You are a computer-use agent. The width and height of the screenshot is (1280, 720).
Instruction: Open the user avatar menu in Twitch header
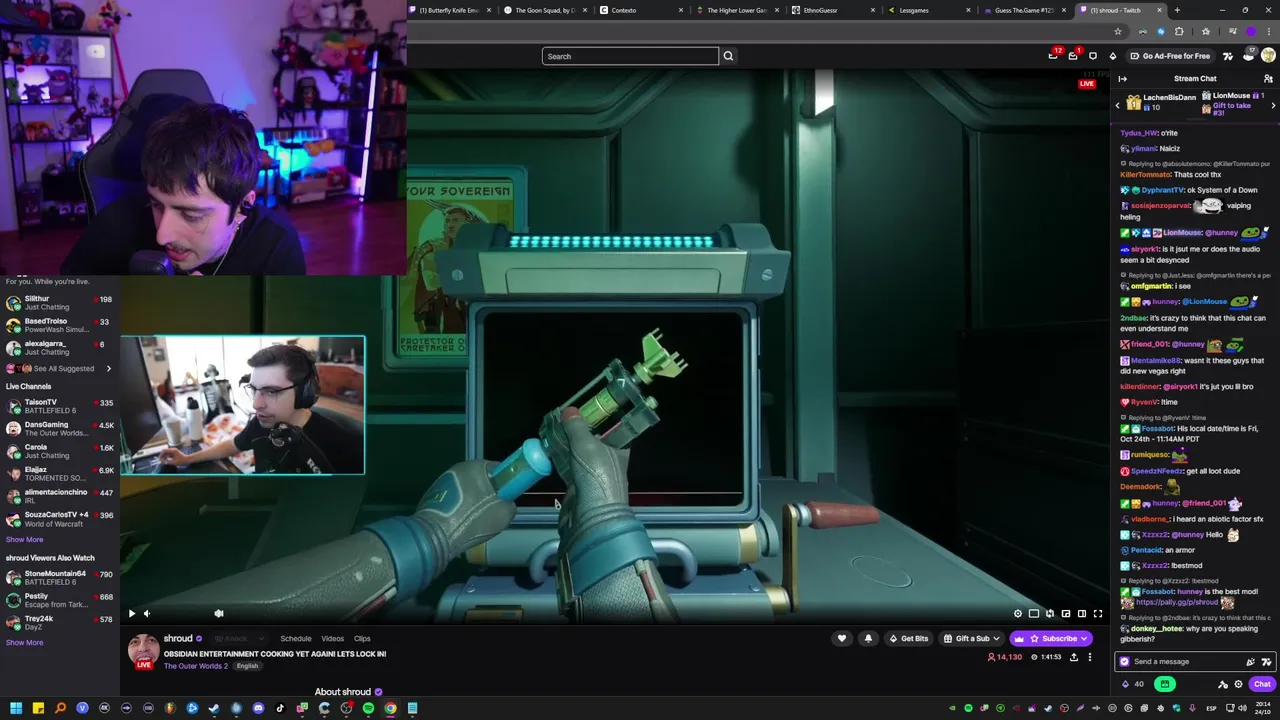pos(1268,56)
